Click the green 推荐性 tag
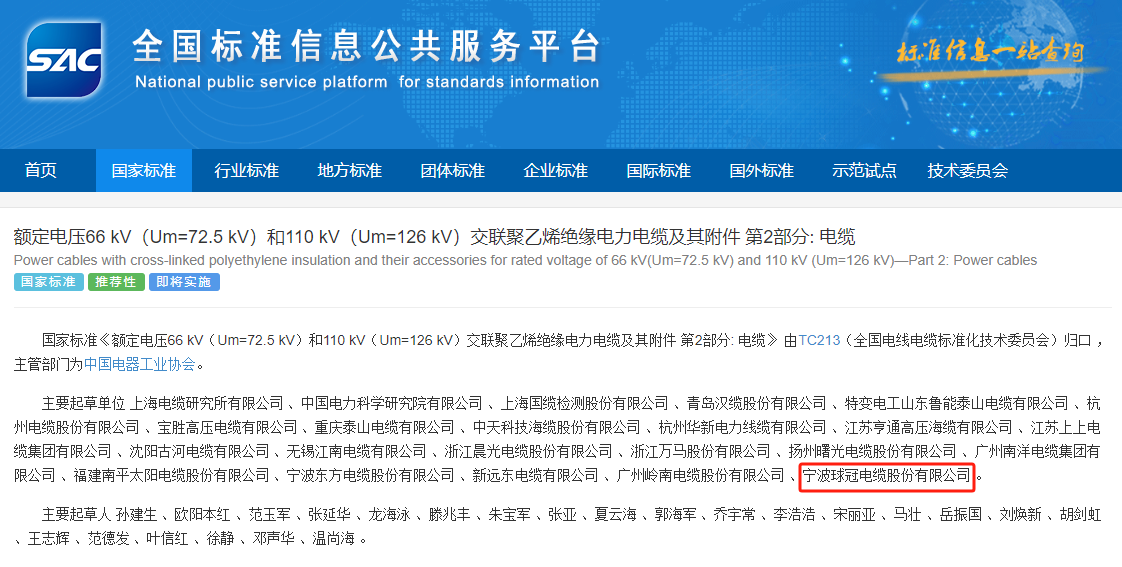Image resolution: width=1122 pixels, height=567 pixels. (116, 281)
